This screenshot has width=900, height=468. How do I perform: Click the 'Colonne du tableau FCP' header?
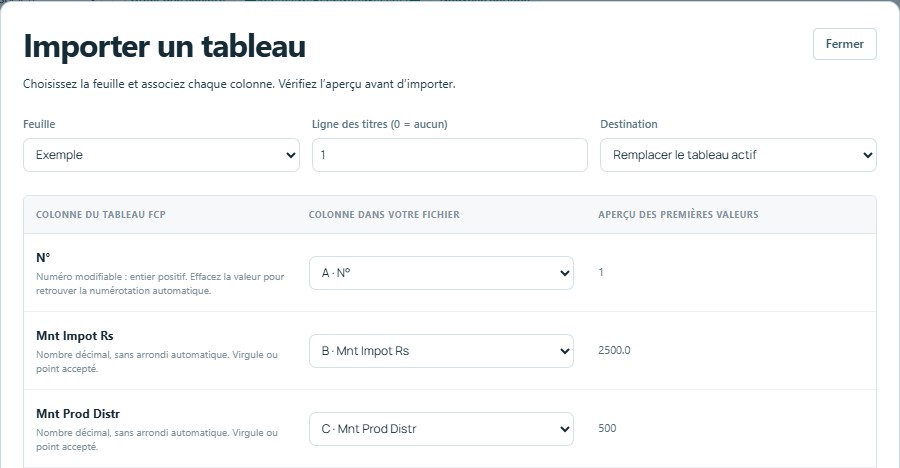coord(100,215)
